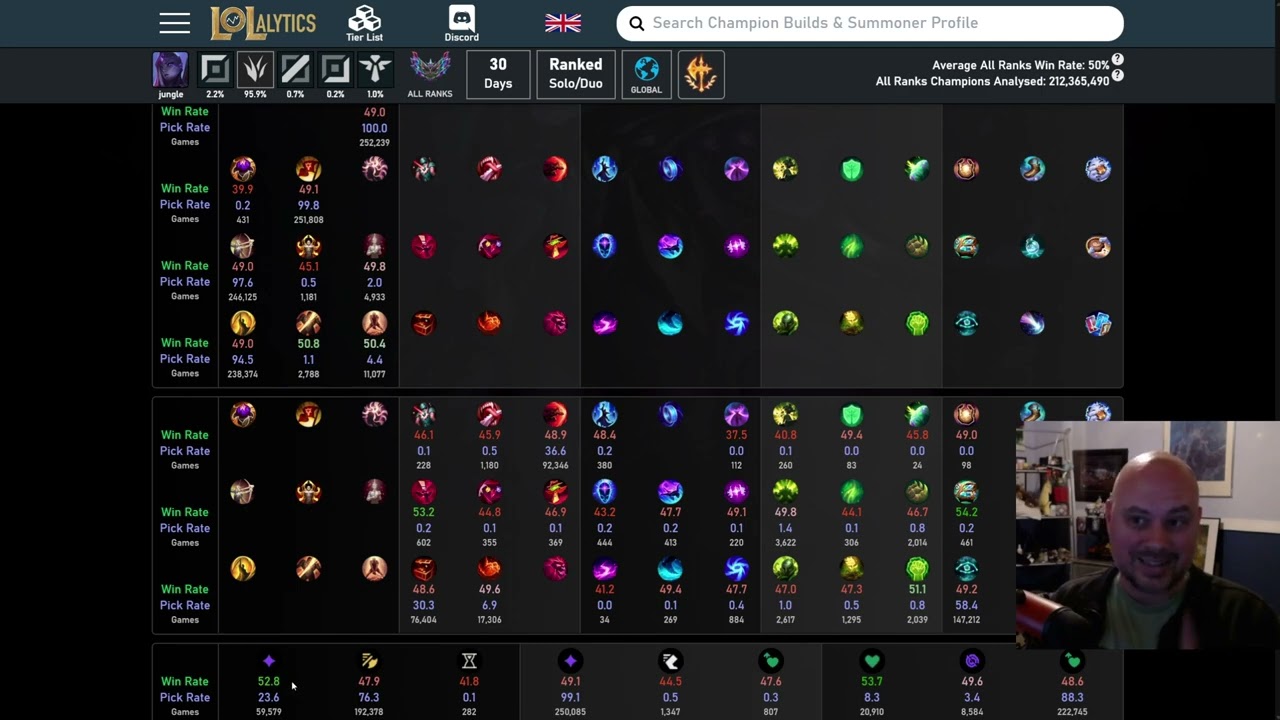Open the GLOBAL region selector
1280x720 pixels.
[646, 74]
